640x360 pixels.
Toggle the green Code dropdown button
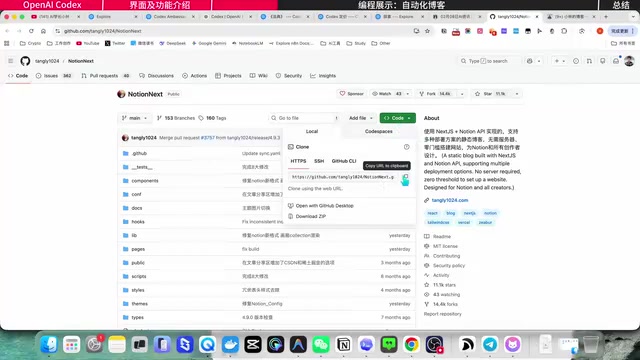[398, 118]
